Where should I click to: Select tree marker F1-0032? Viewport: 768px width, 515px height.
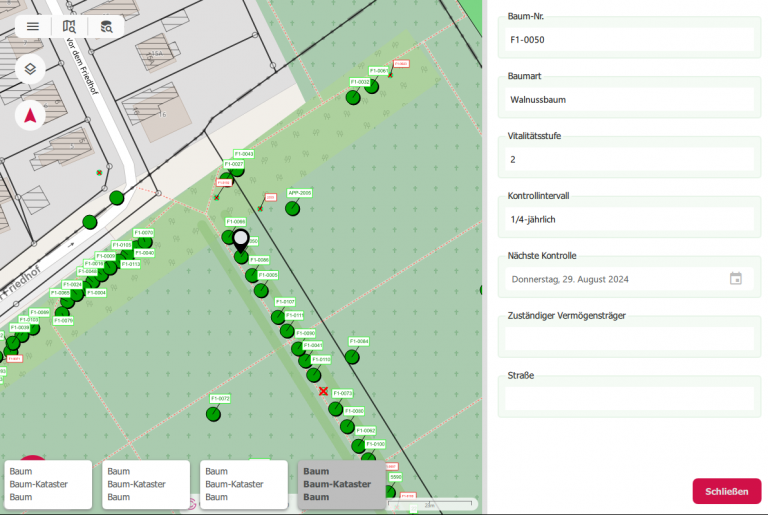point(353,98)
